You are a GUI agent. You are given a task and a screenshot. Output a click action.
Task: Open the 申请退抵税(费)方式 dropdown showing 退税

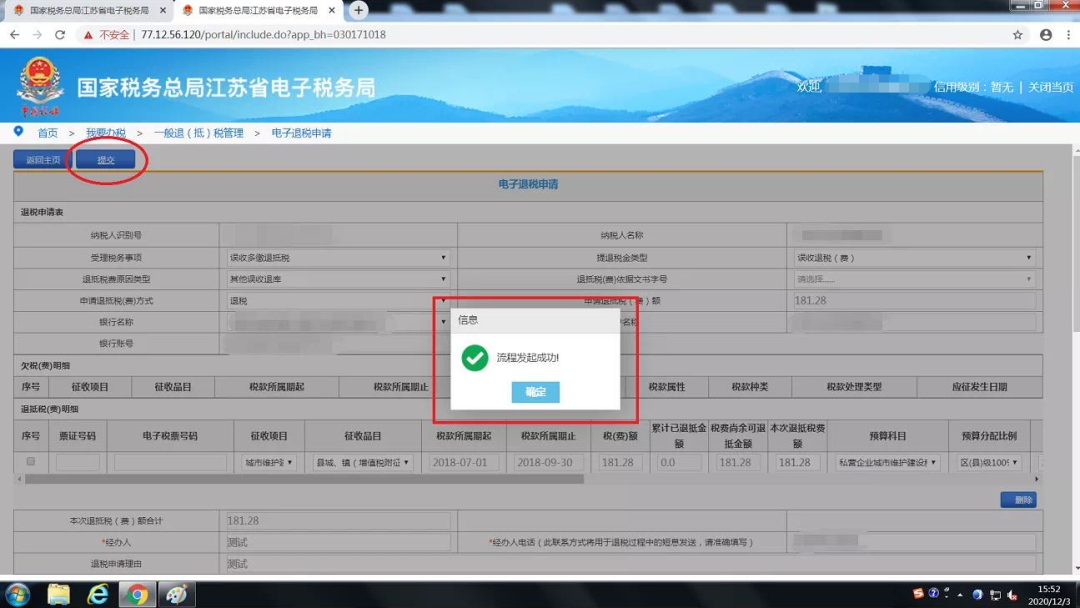338,301
